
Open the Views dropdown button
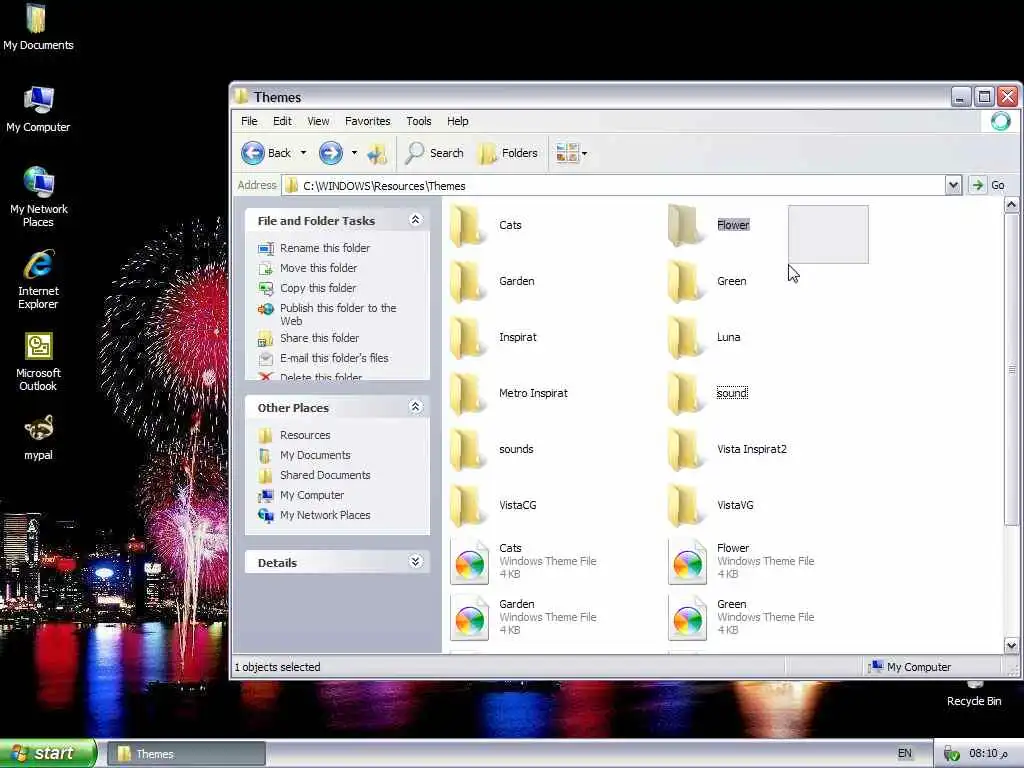coord(571,153)
